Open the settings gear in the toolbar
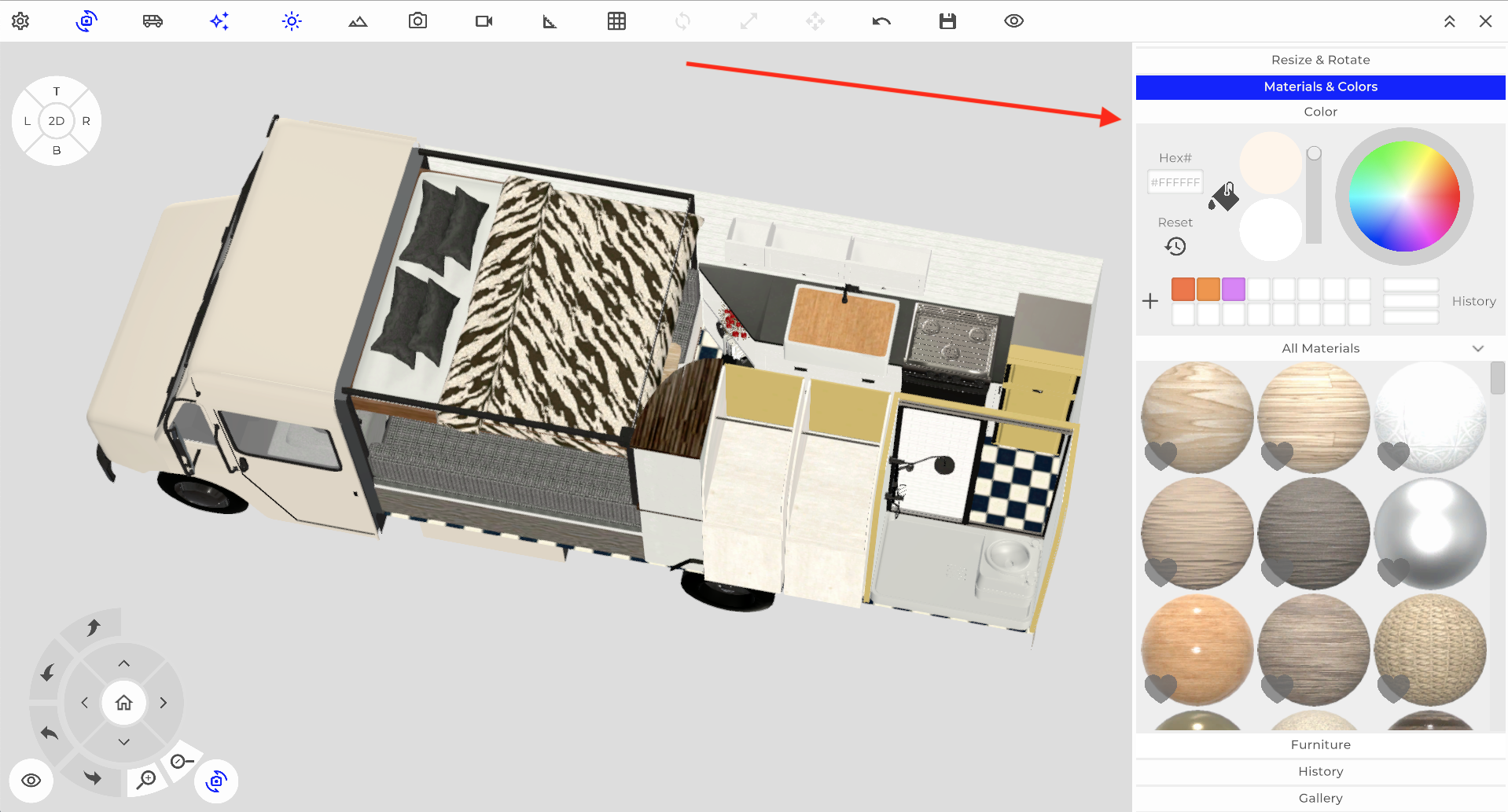Screen dimensions: 1508x812 click(20, 21)
